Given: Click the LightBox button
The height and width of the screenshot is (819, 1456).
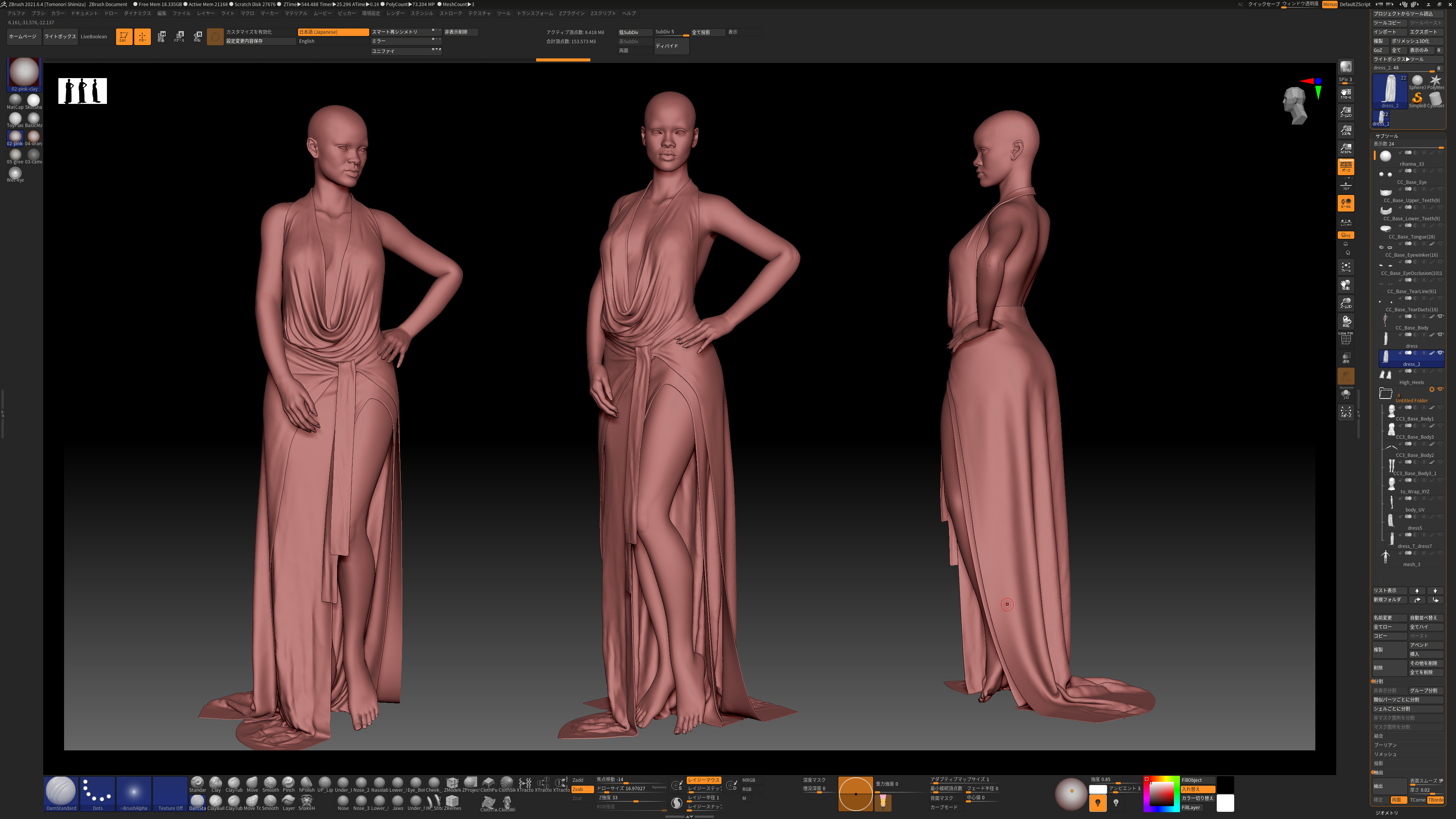Looking at the screenshot, I should pyautogui.click(x=60, y=37).
